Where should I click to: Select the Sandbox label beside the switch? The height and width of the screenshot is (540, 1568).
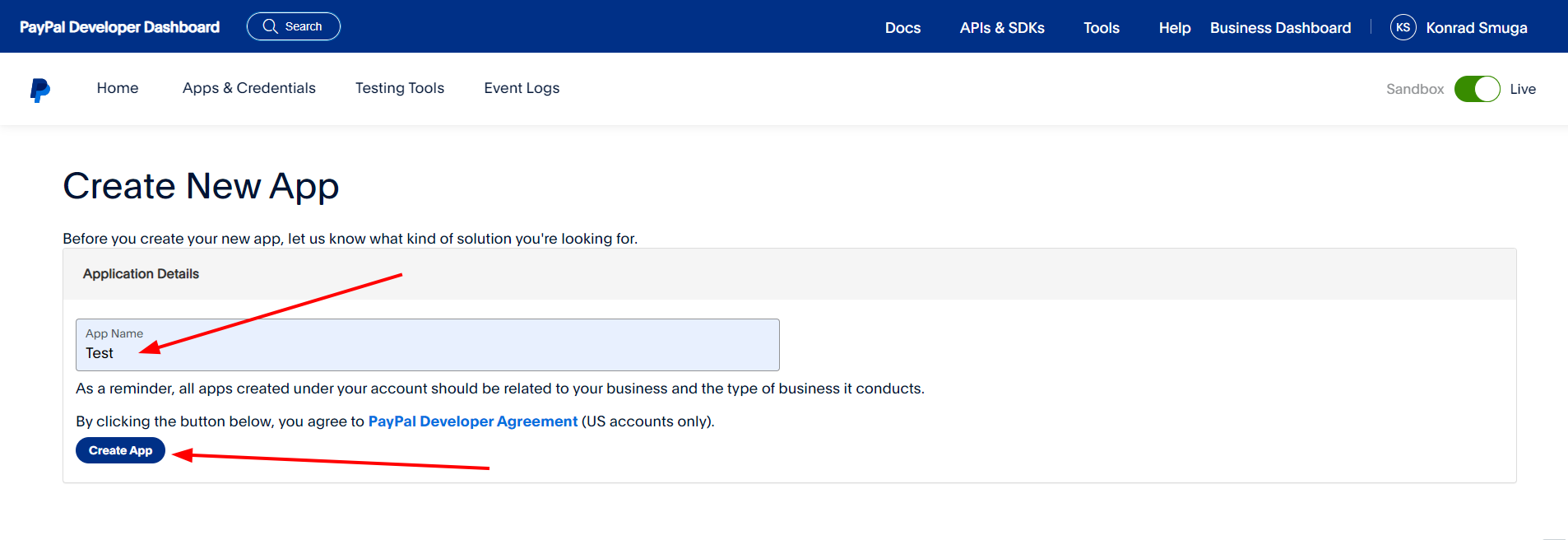pos(1414,89)
